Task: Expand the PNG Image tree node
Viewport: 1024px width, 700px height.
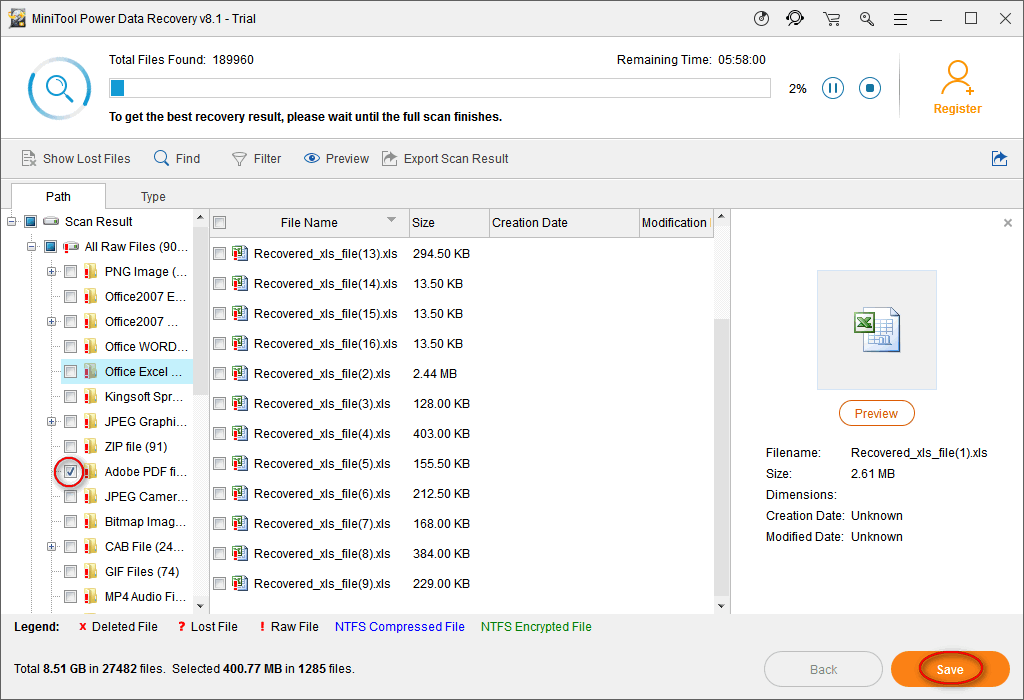Action: (x=51, y=271)
